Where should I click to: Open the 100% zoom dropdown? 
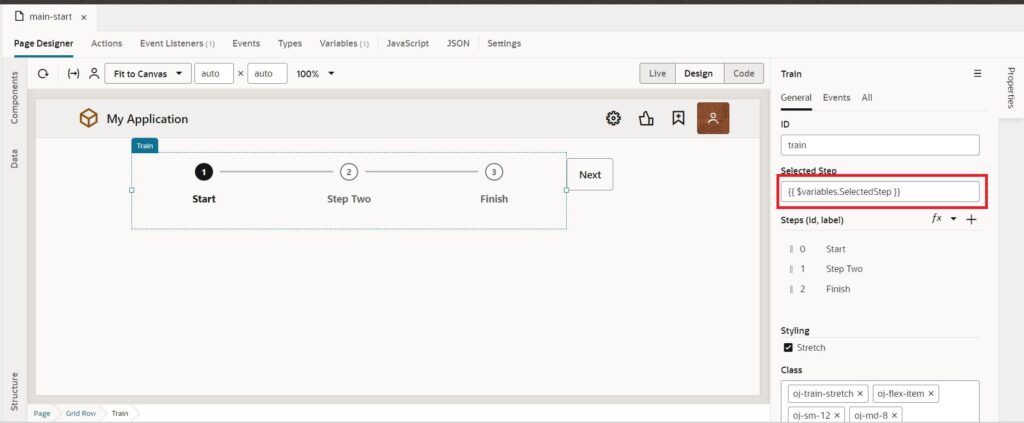316,73
